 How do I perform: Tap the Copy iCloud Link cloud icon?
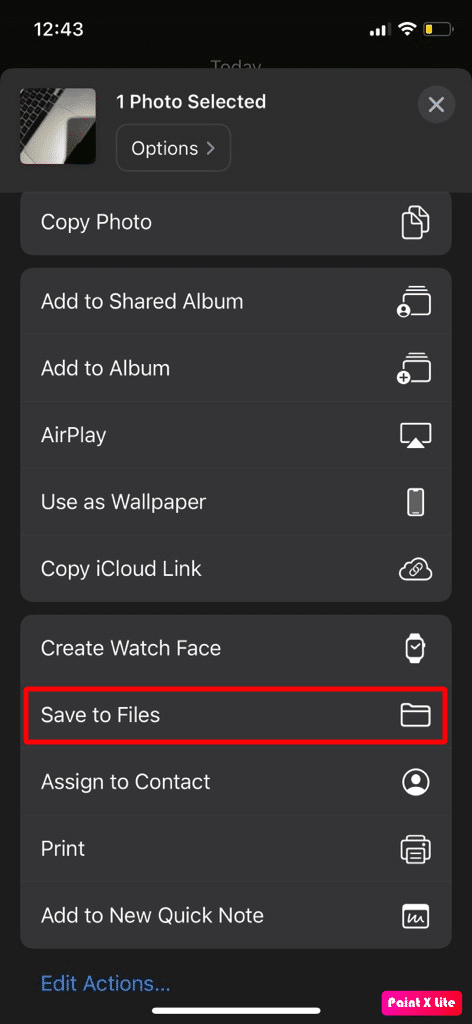415,569
